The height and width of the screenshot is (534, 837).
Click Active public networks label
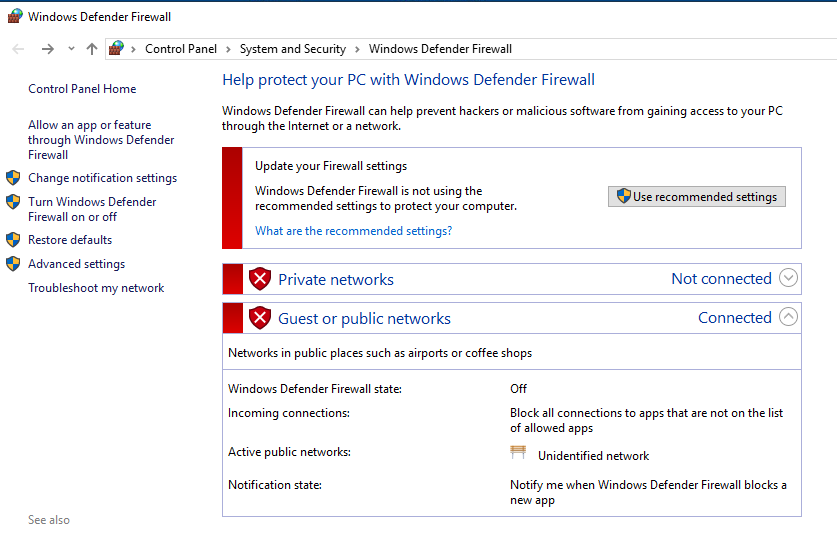289,452
